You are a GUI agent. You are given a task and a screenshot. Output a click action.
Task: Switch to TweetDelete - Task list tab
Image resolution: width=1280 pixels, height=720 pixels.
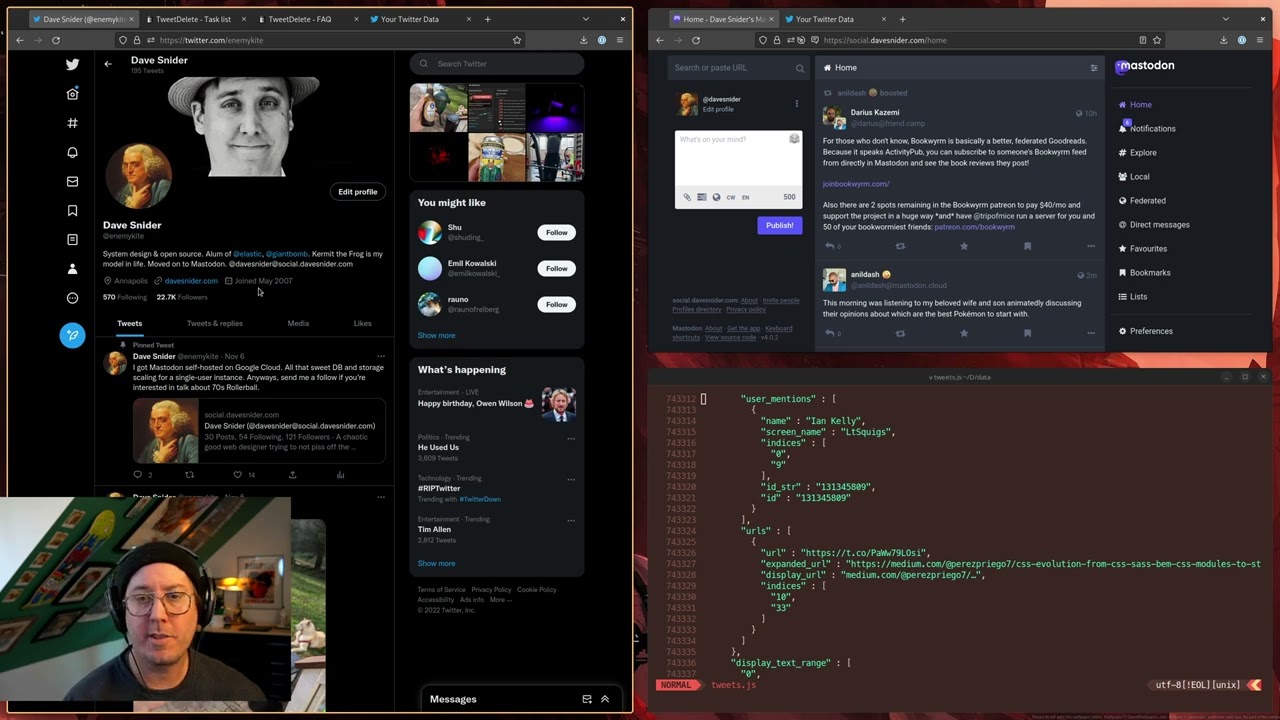pos(193,19)
